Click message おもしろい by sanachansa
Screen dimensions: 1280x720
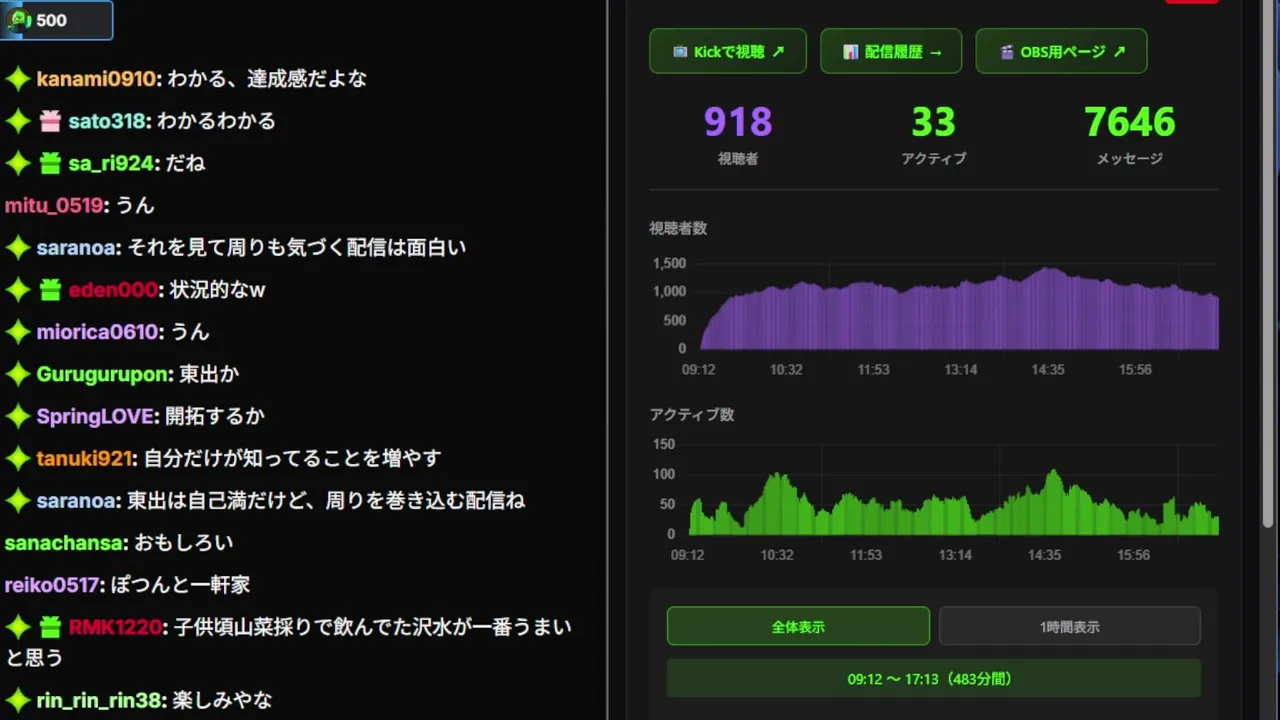(183, 543)
